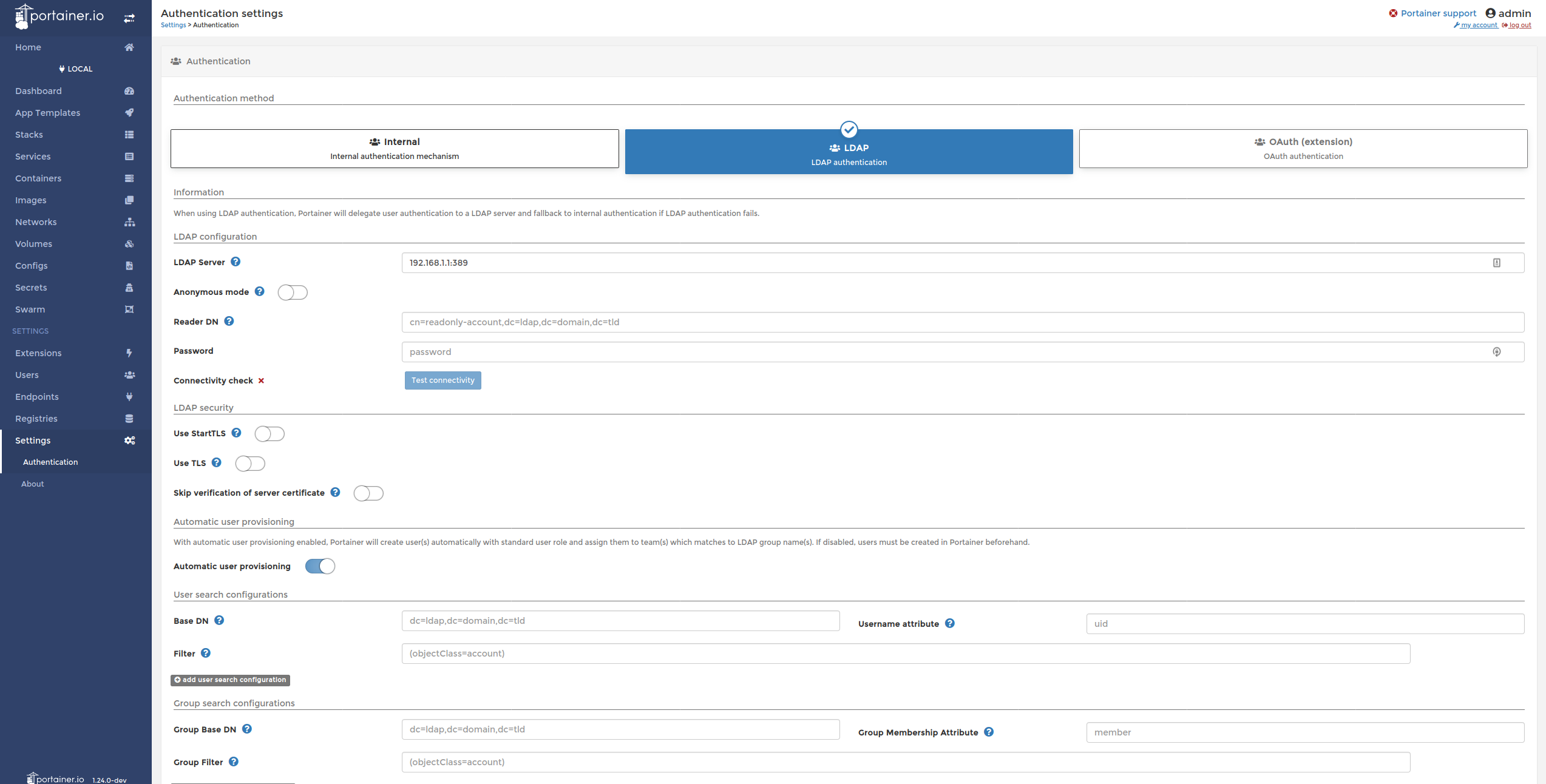
Task: Select the Internal authentication method
Action: pos(395,149)
